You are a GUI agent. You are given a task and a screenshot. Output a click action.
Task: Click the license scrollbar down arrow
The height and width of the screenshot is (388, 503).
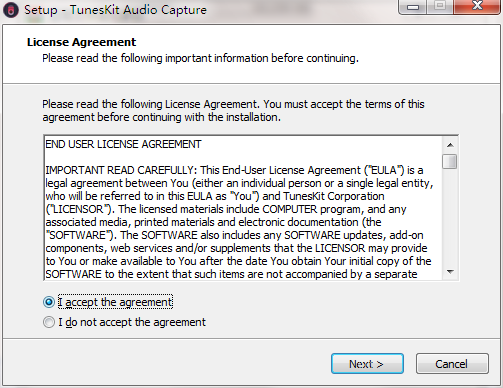pos(450,272)
